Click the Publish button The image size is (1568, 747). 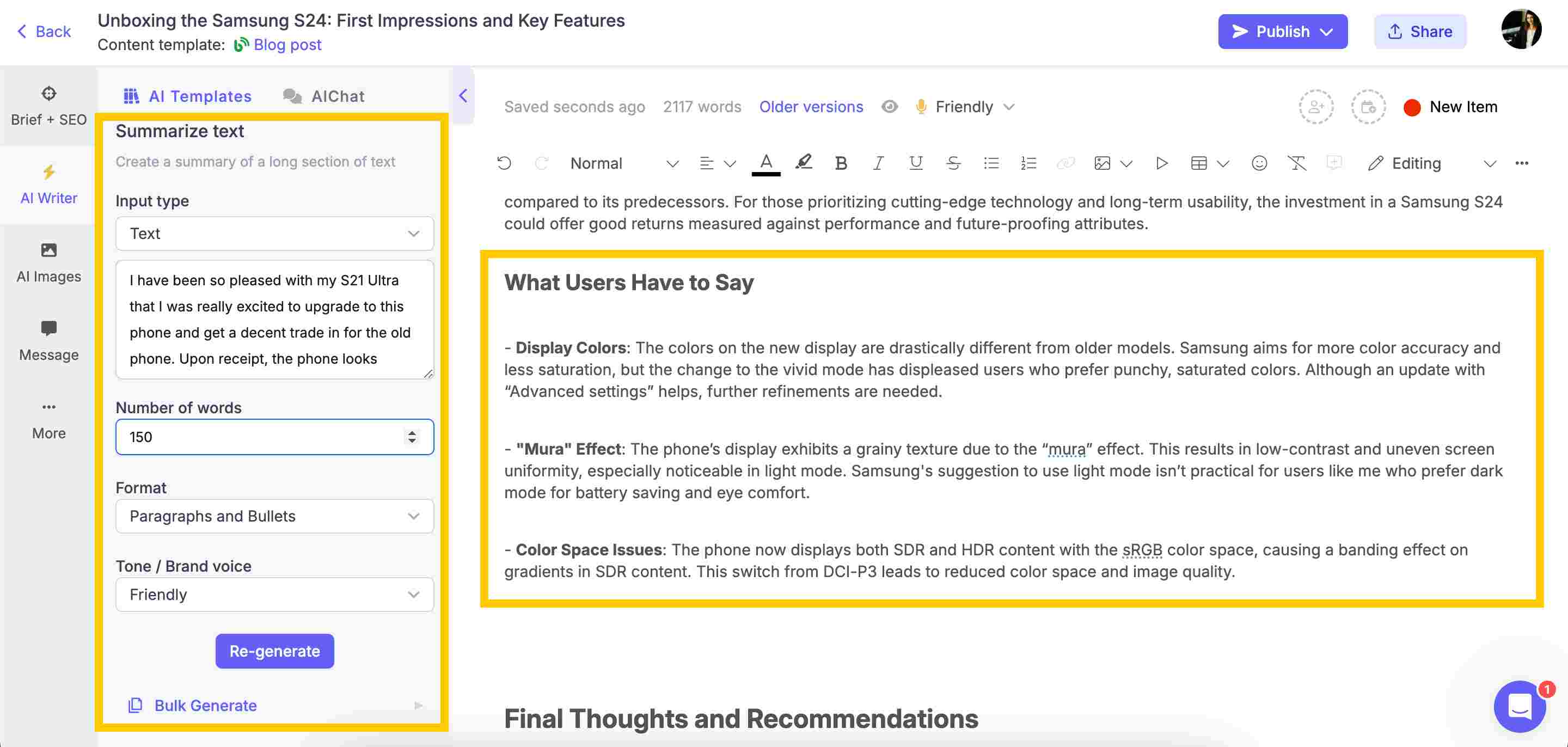1283,31
